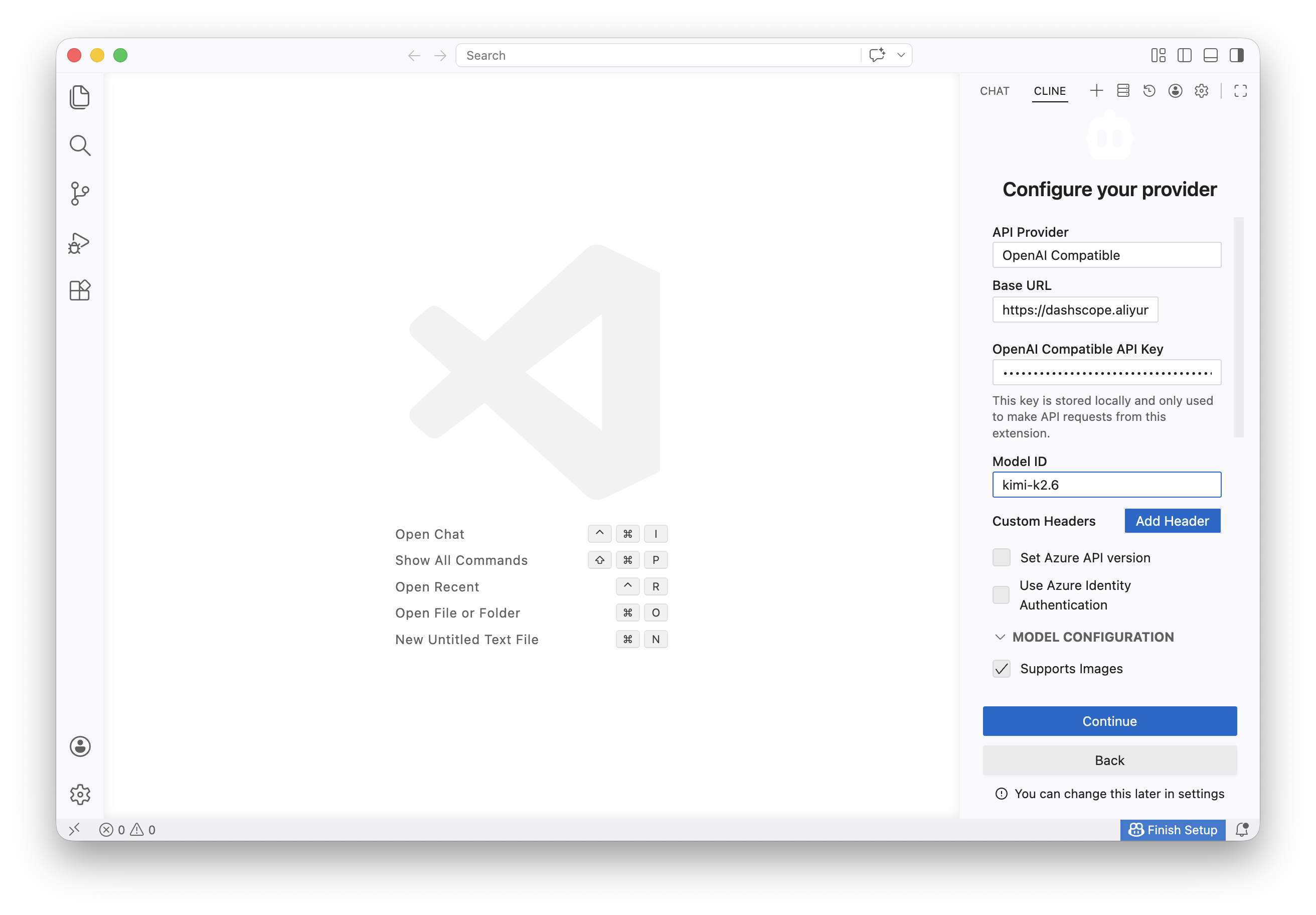Uncheck the Supports Images checkbox

pos(1002,669)
